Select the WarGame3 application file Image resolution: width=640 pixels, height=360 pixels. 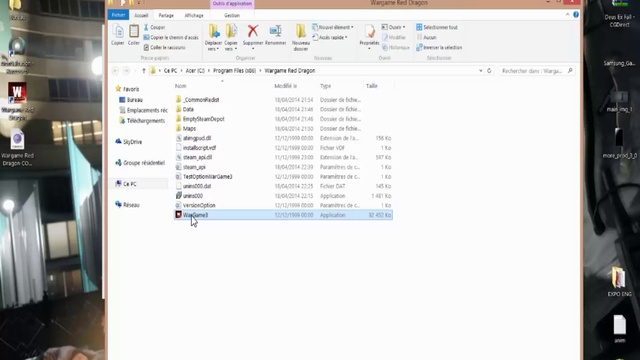point(283,215)
